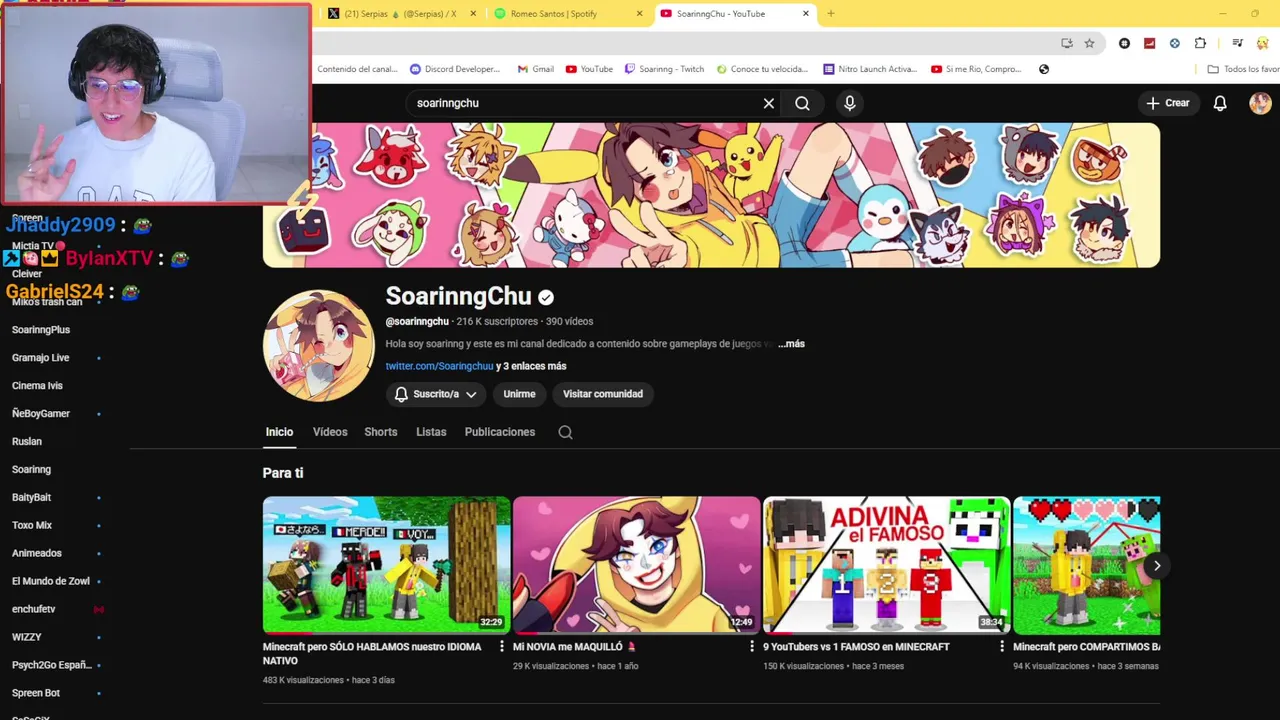Open options menu for 'IDIOMA NATIVO' video

502,647
